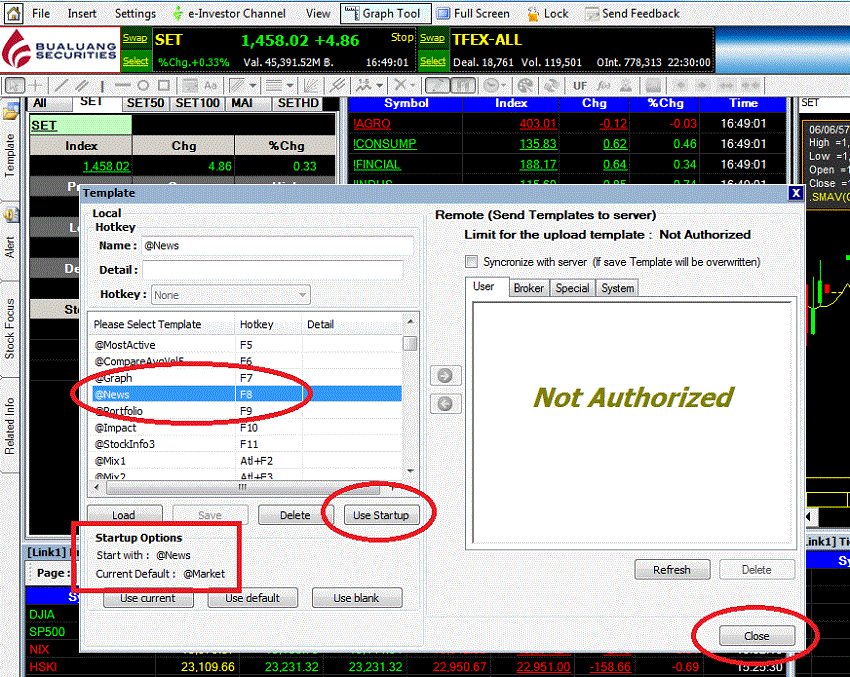Click the Send Feedback icon
Image resolution: width=850 pixels, height=677 pixels.
coord(592,14)
